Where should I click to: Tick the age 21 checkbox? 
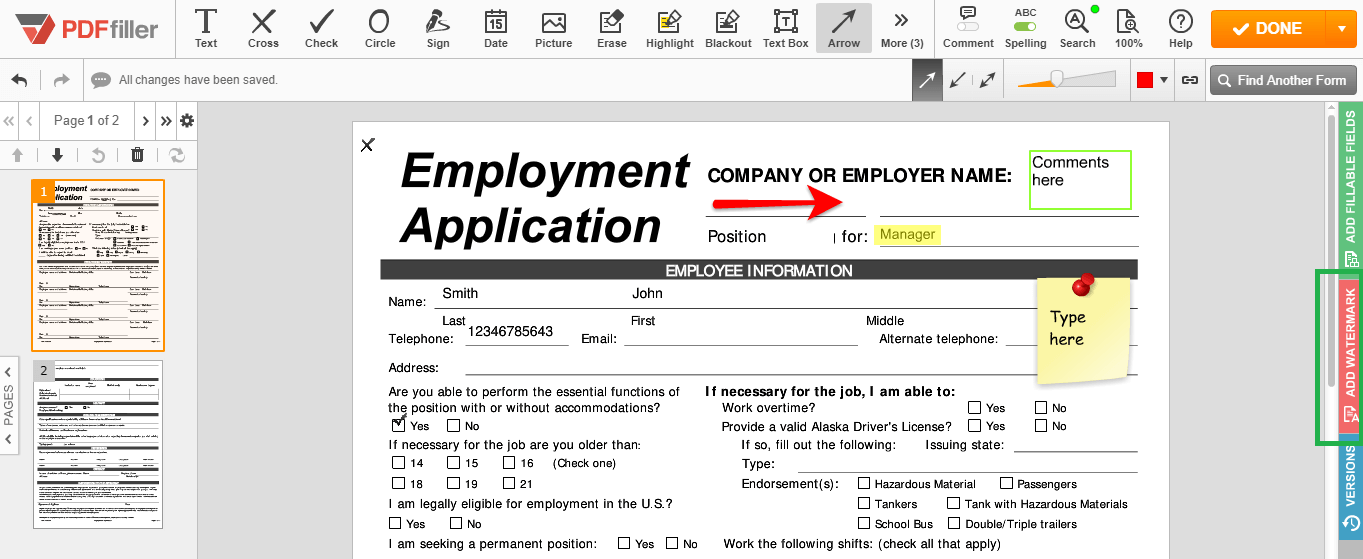coord(509,483)
